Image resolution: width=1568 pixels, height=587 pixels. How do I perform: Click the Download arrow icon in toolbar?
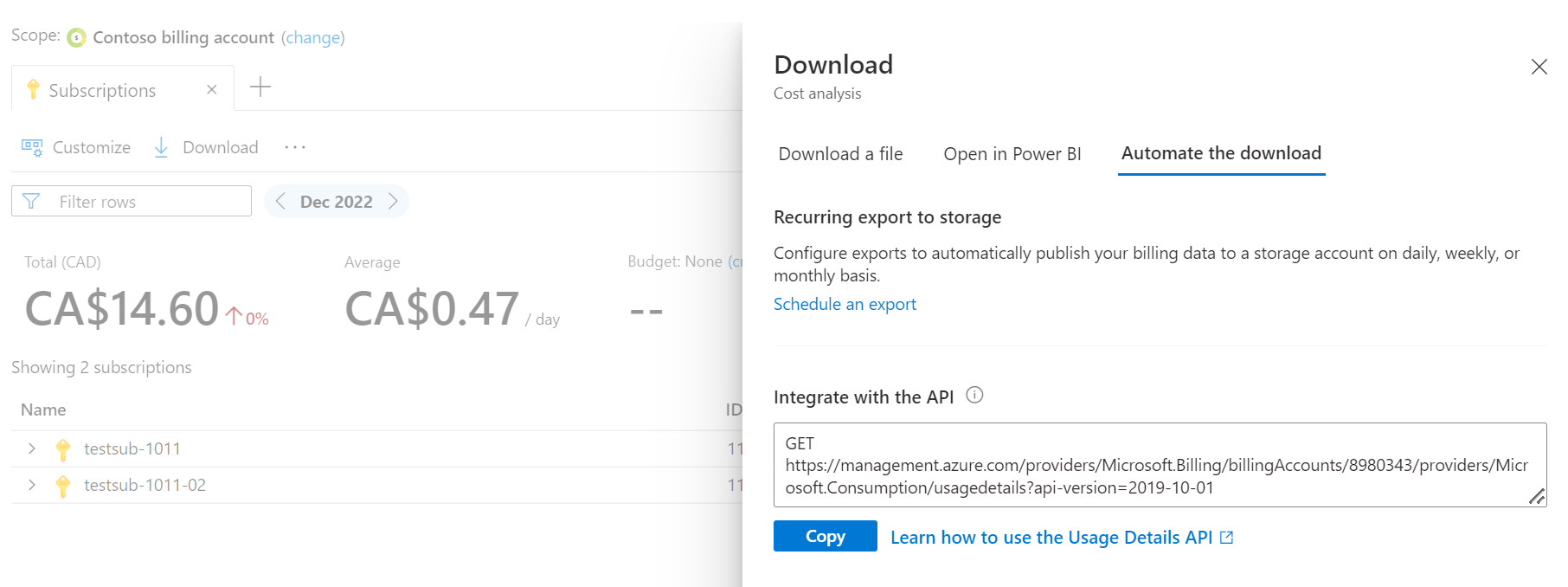(x=161, y=148)
